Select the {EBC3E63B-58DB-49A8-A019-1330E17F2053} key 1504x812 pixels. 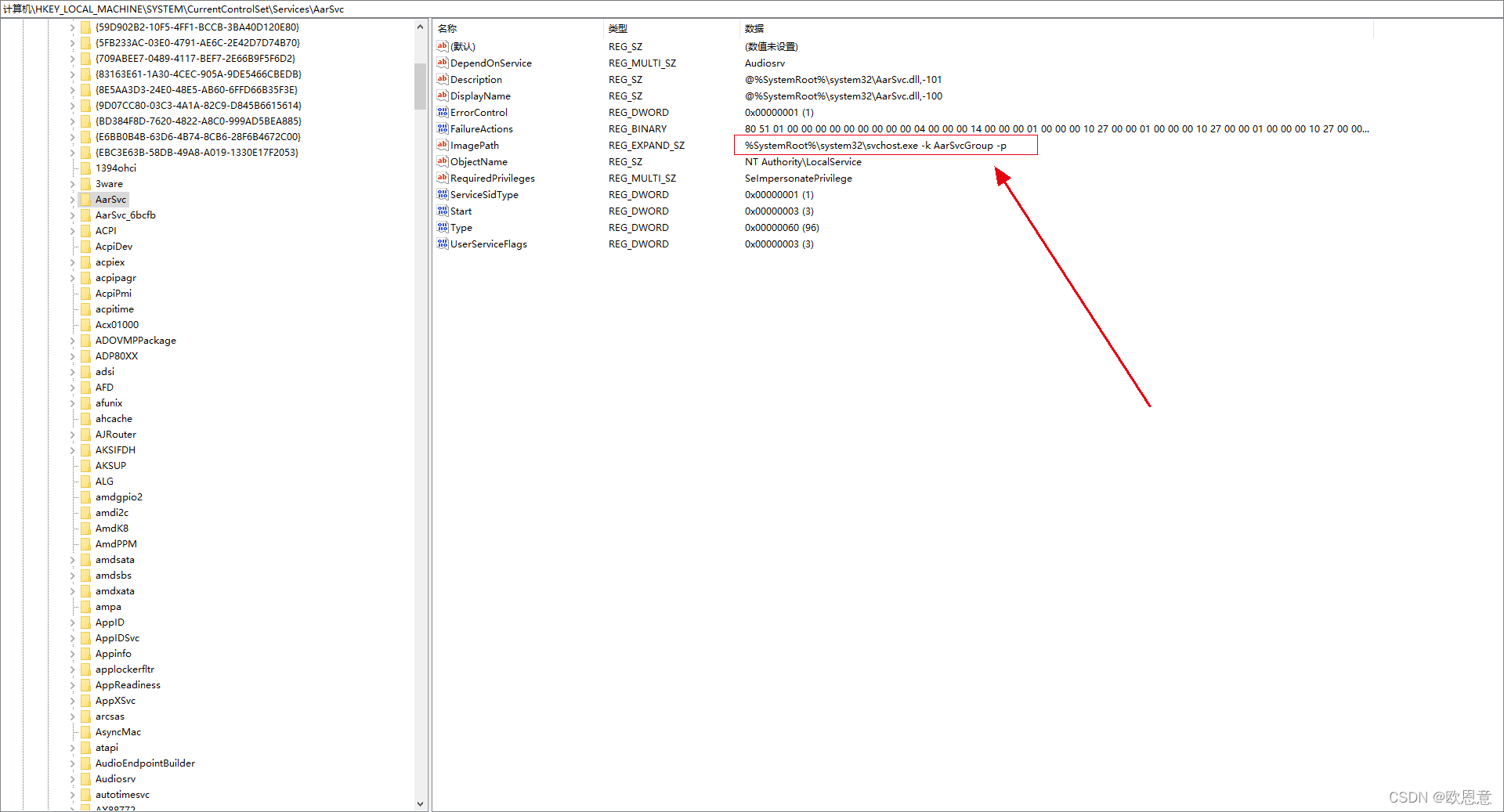coord(197,153)
